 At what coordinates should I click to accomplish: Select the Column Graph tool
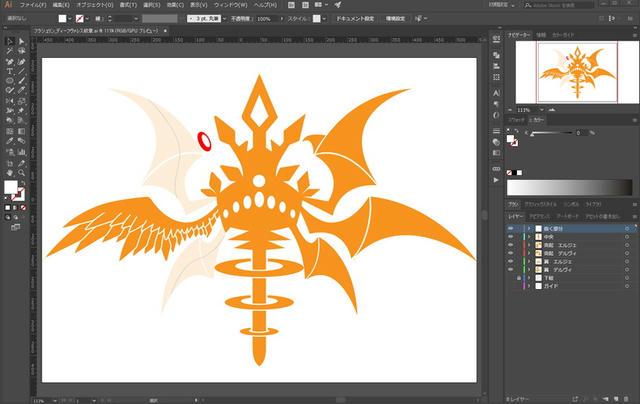click(21, 152)
